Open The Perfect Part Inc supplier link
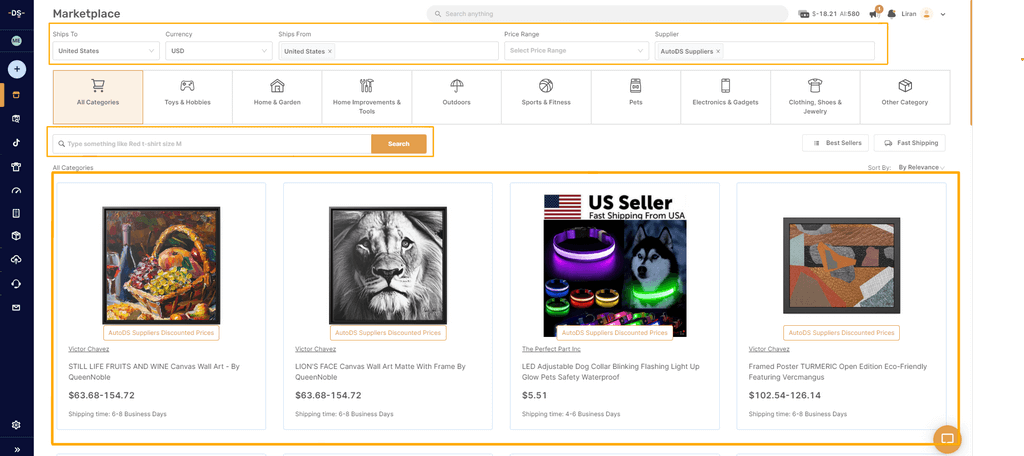This screenshot has width=1024, height=456. tap(551, 349)
